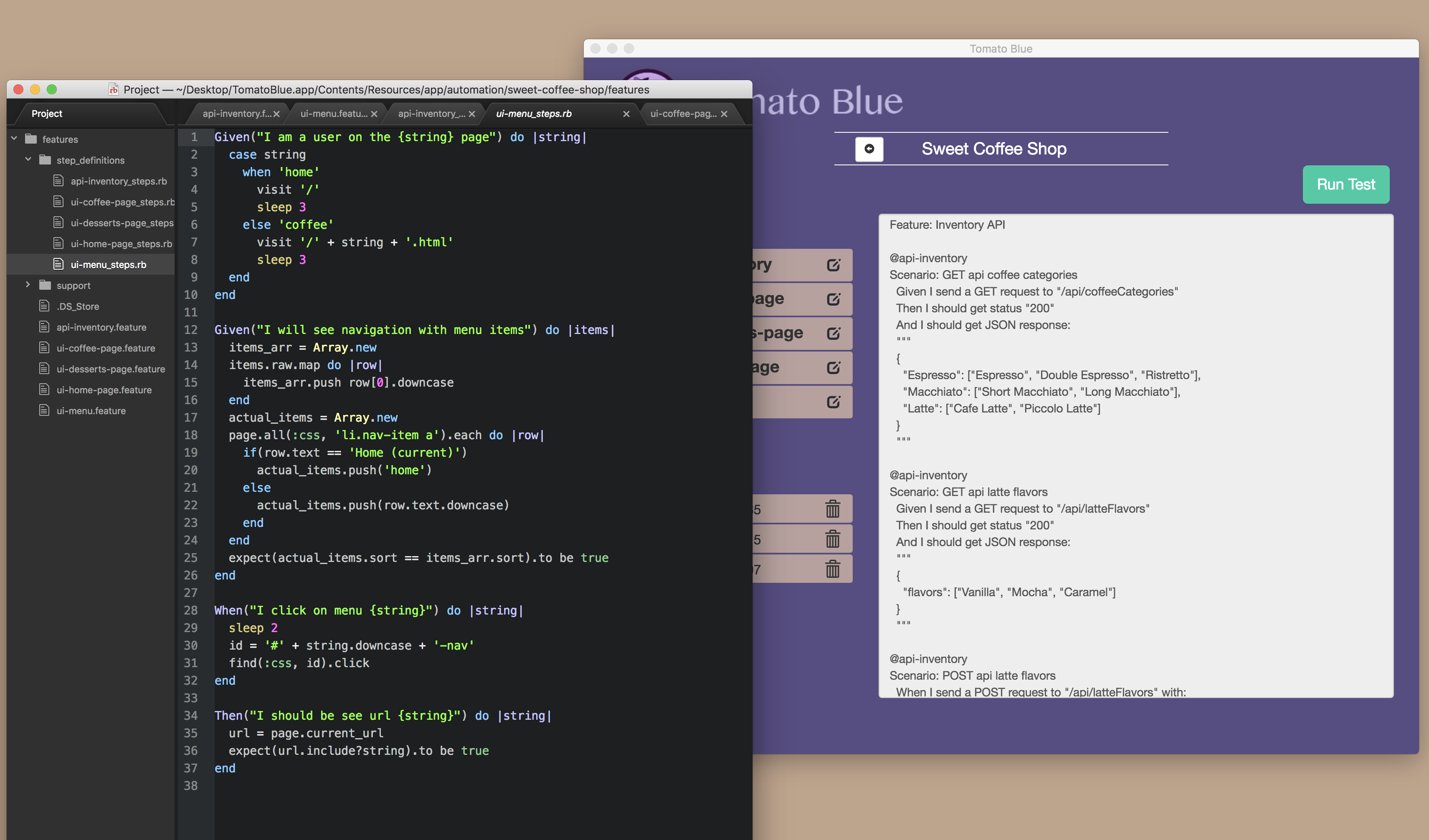The height and width of the screenshot is (840, 1429).
Task: Click line number 12 in gutter
Action: 190,330
